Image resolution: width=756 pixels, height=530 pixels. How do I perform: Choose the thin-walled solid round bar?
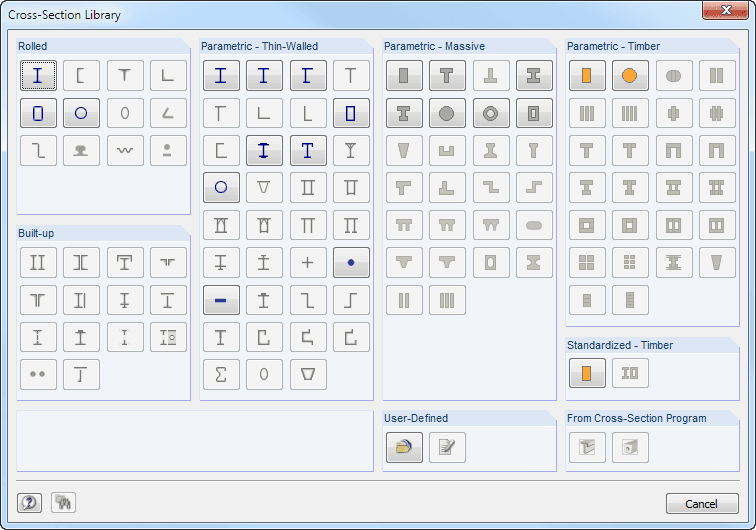coord(351,262)
